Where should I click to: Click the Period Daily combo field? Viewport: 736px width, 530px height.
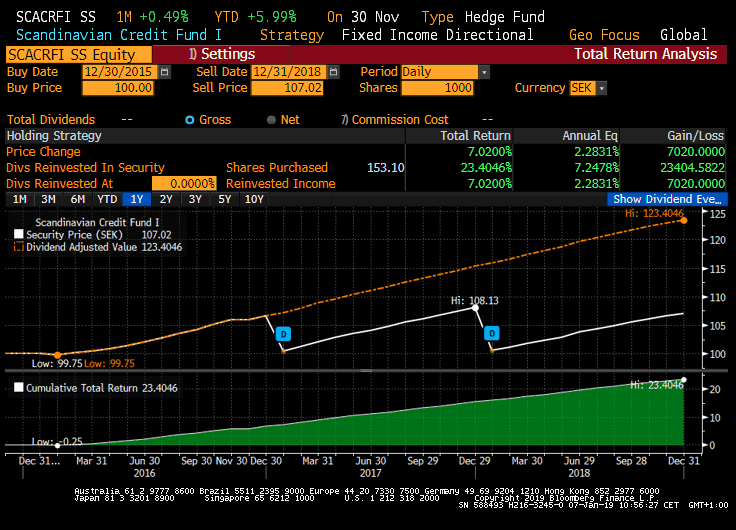pos(440,72)
